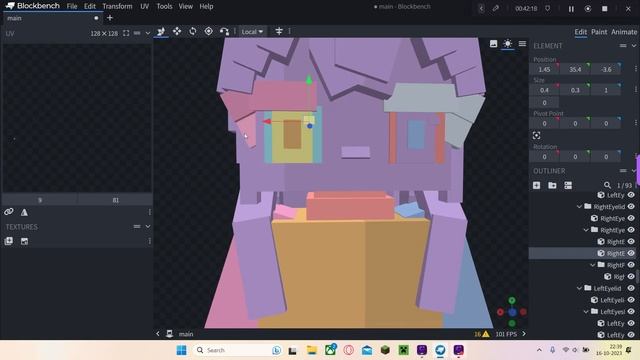Viewport: 640px width, 360px height.
Task: Collapse the Textures panel chevron
Action: [x=148, y=227]
